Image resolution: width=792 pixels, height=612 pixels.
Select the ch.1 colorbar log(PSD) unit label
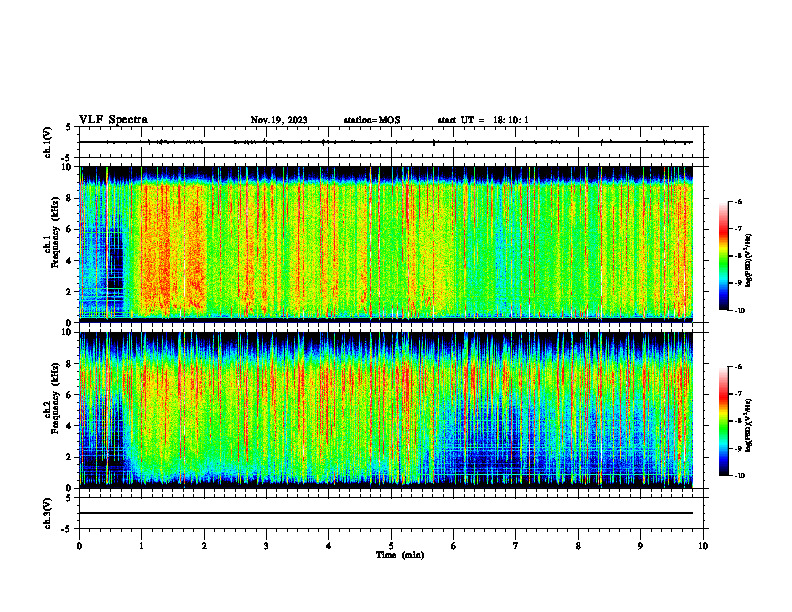click(x=749, y=260)
